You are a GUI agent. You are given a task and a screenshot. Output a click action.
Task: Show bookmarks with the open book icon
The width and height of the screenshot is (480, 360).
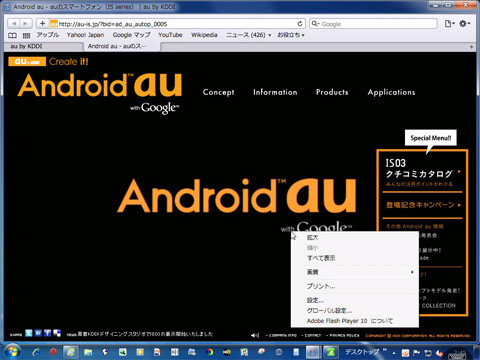pos(12,35)
